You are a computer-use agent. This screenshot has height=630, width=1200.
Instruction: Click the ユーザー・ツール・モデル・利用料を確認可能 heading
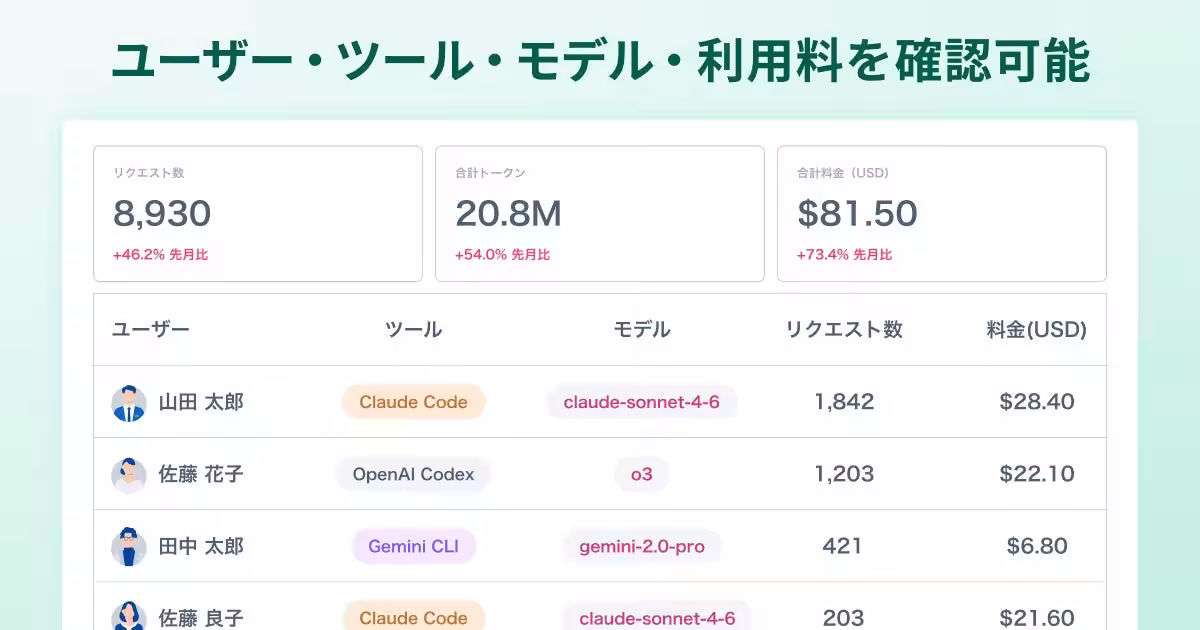click(600, 62)
